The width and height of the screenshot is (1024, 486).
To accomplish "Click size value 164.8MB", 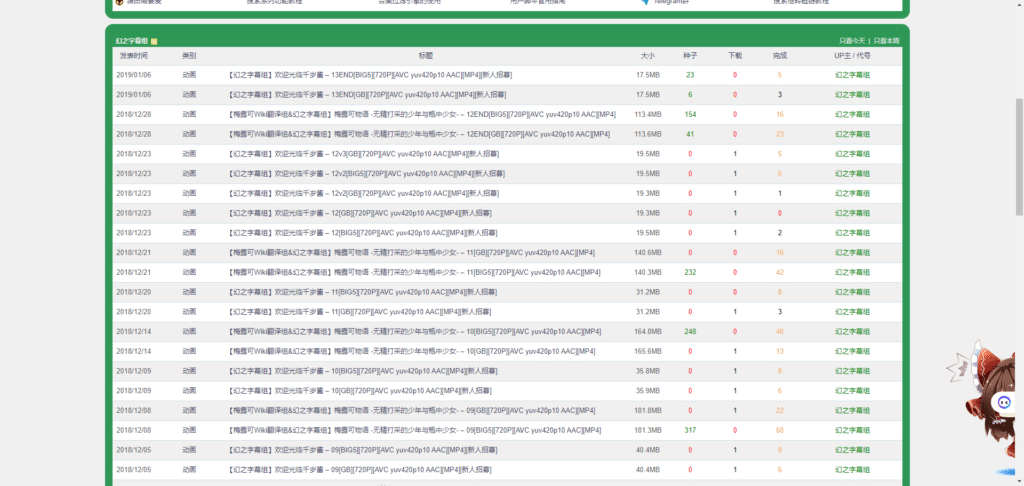I will point(648,331).
